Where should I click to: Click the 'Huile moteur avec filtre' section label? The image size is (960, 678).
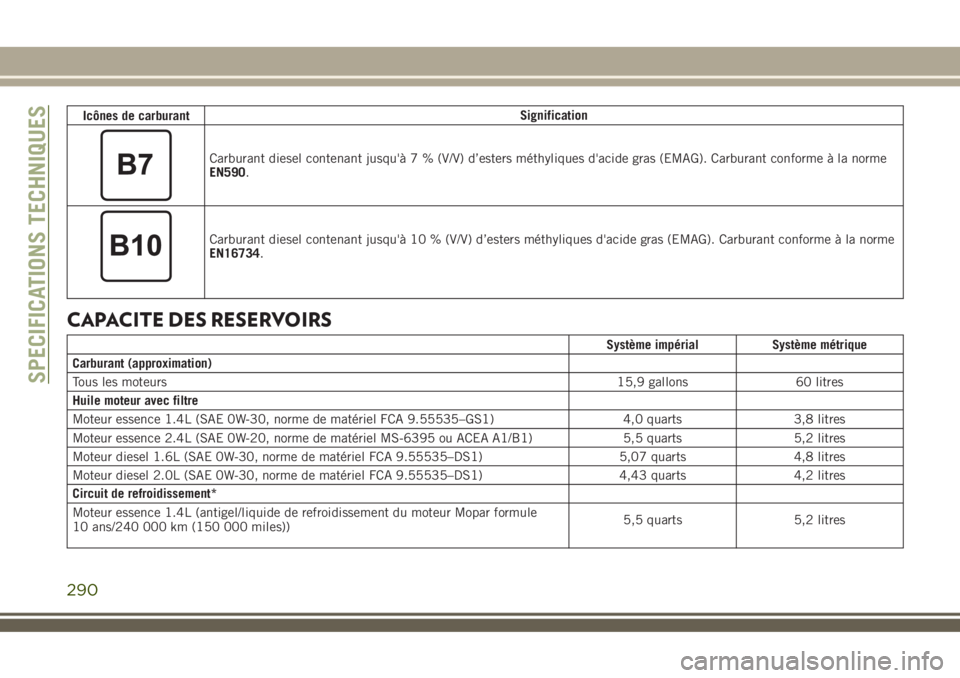point(135,401)
